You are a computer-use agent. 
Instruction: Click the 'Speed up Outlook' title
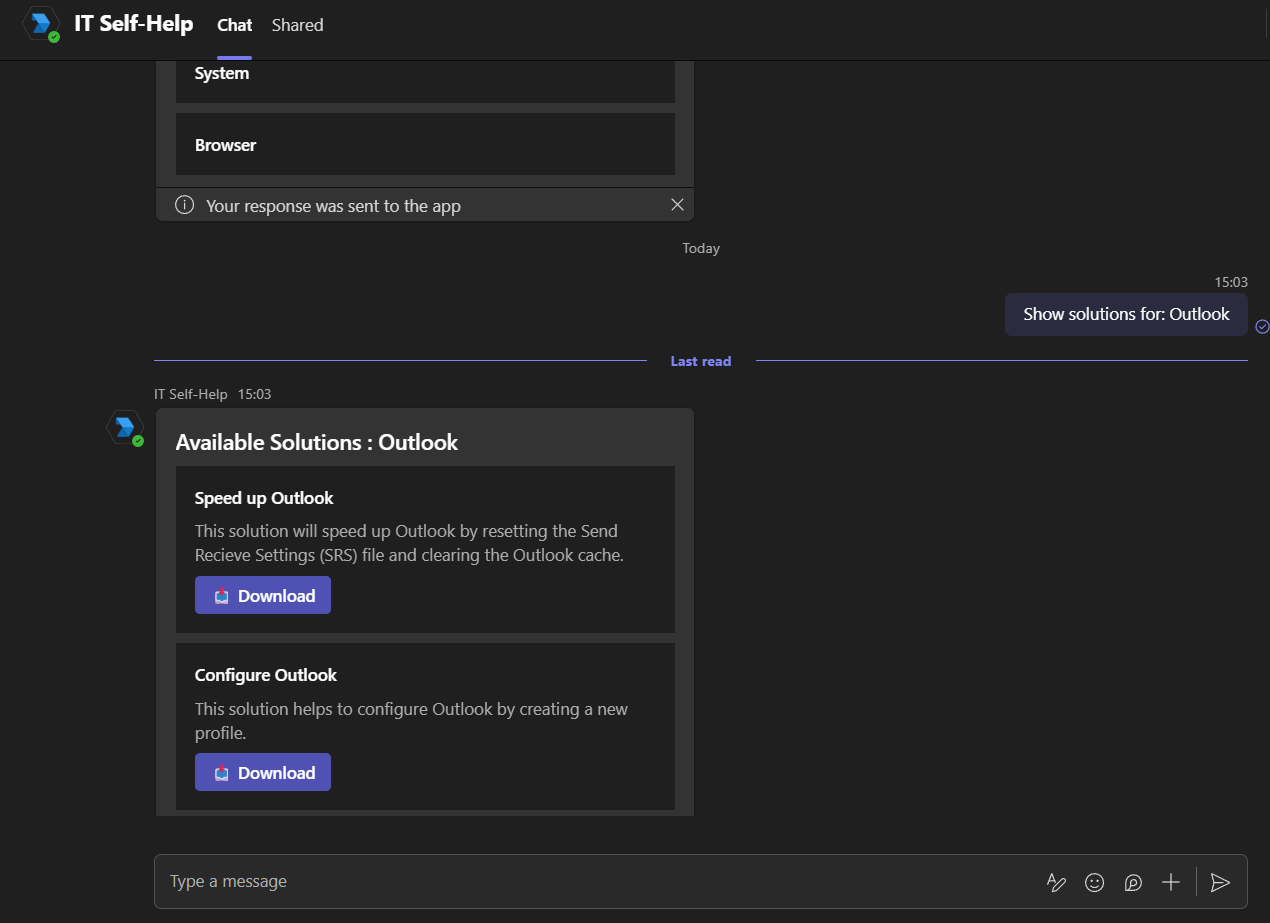coord(264,498)
